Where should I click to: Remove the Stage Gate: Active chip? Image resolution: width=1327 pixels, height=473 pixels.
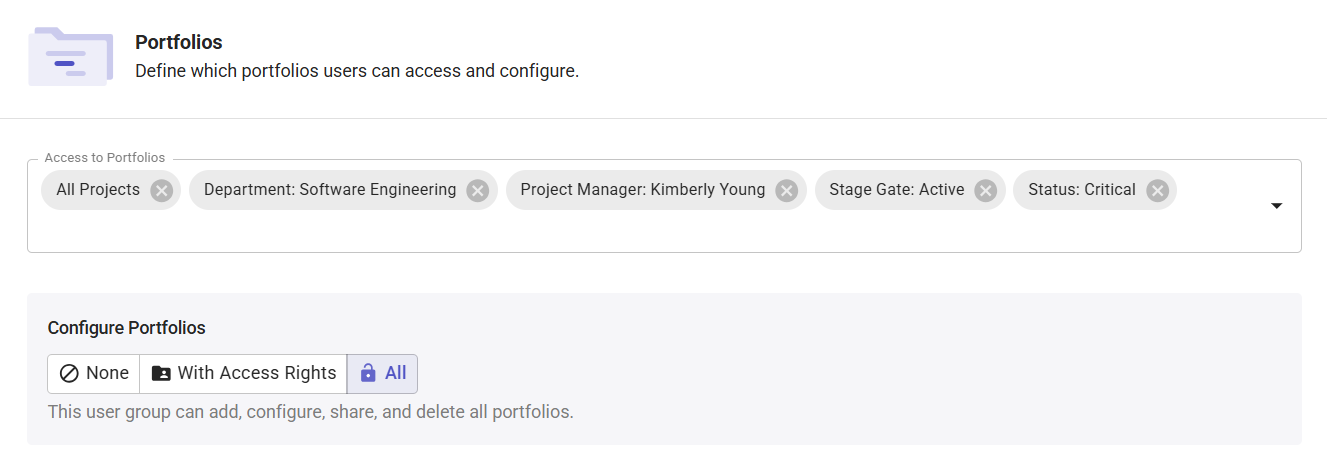[x=985, y=190]
